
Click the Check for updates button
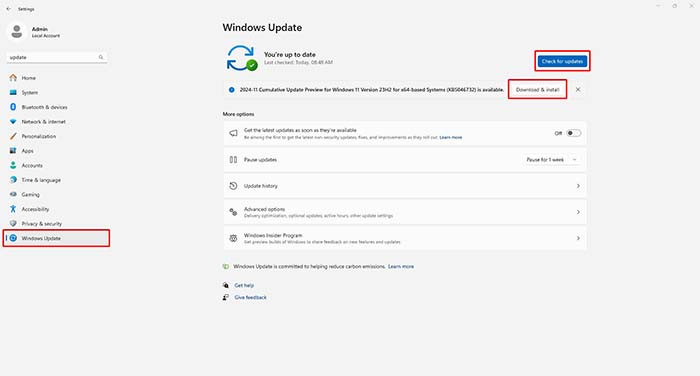point(562,61)
